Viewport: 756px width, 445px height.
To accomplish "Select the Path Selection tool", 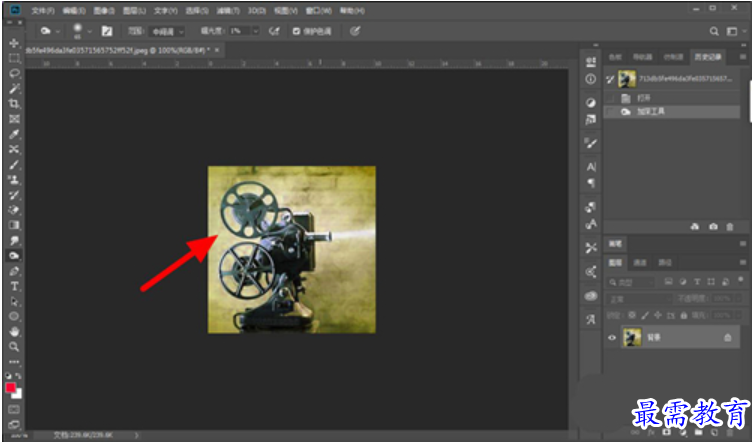I will pyautogui.click(x=14, y=301).
